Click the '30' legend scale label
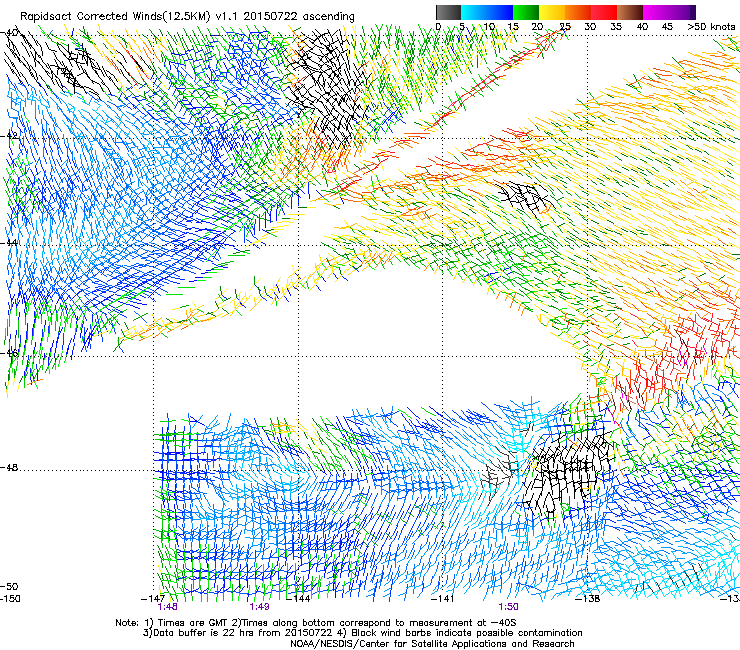The image size is (740, 650). pos(589,26)
